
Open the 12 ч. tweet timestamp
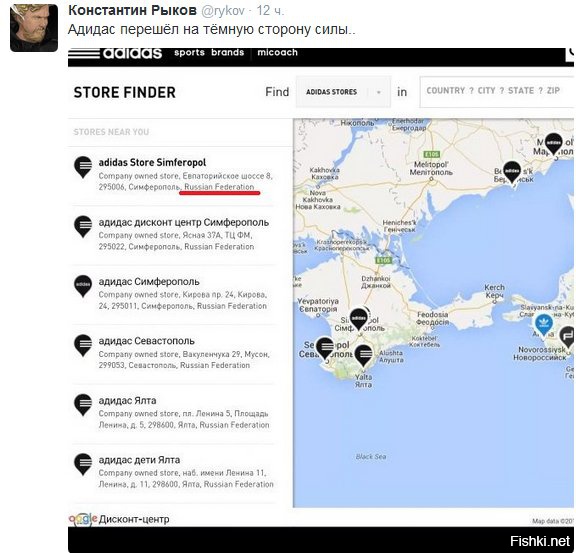click(270, 11)
